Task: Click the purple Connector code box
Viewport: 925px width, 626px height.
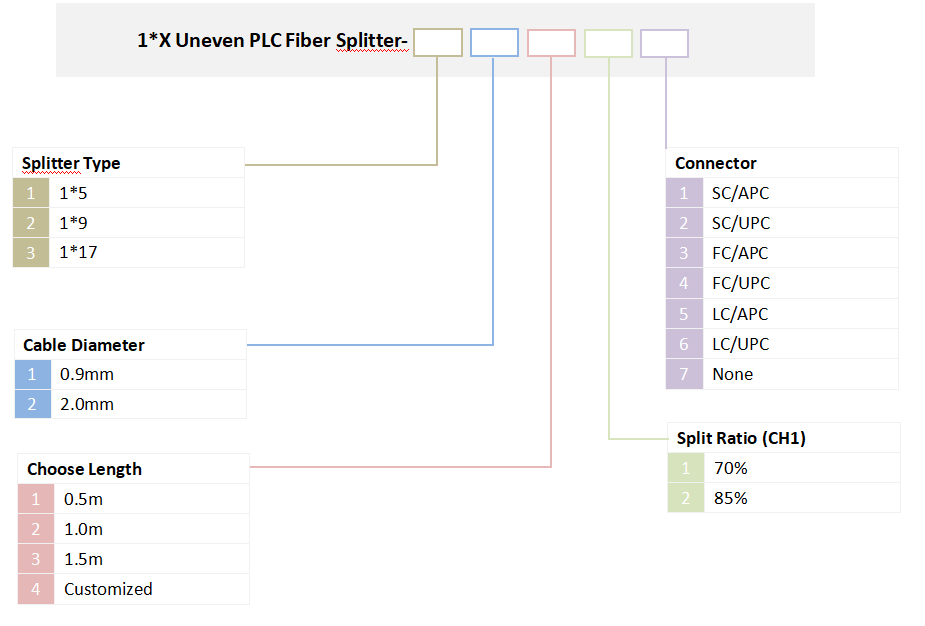Action: pyautogui.click(x=664, y=43)
